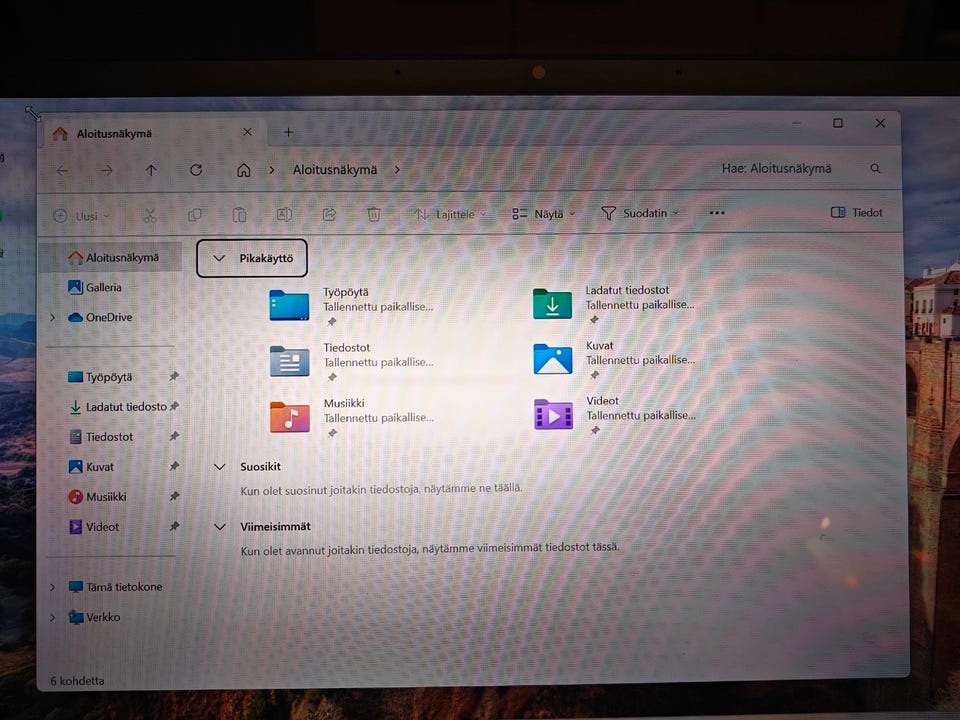Viewport: 960px width, 720px height.
Task: Collapse the Viimeisimmät section
Action: 220,527
